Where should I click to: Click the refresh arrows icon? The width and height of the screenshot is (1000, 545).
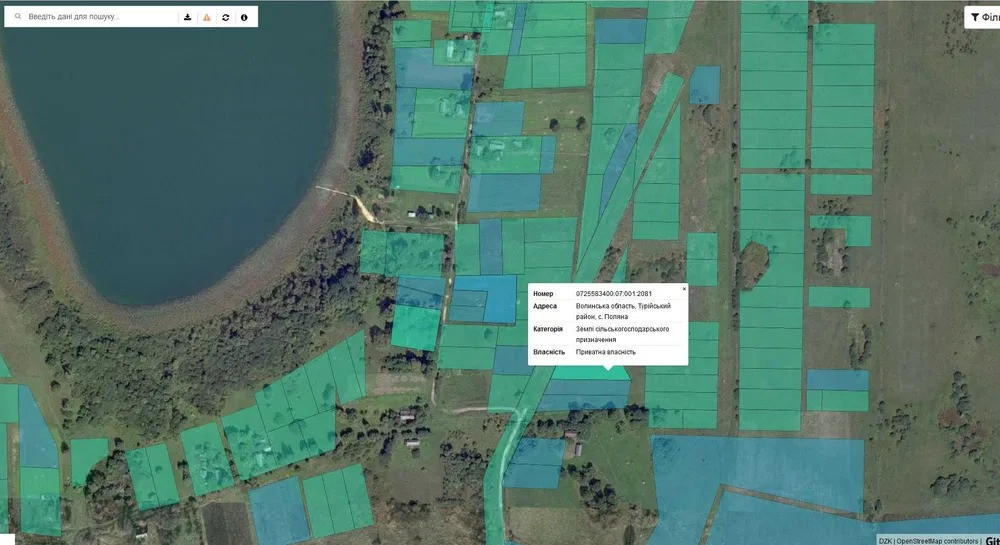pos(226,17)
